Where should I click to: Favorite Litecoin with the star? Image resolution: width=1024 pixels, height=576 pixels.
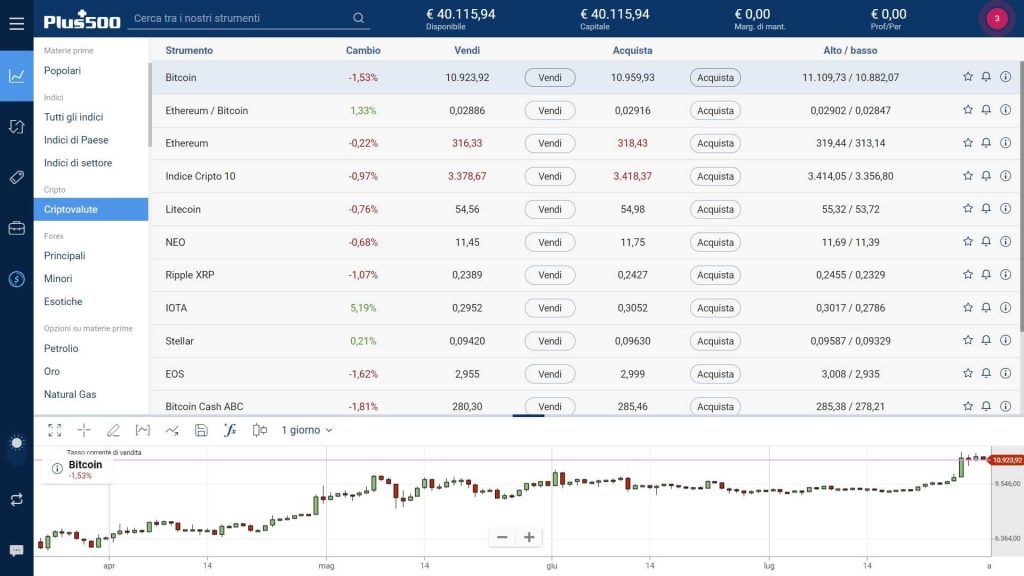point(968,208)
